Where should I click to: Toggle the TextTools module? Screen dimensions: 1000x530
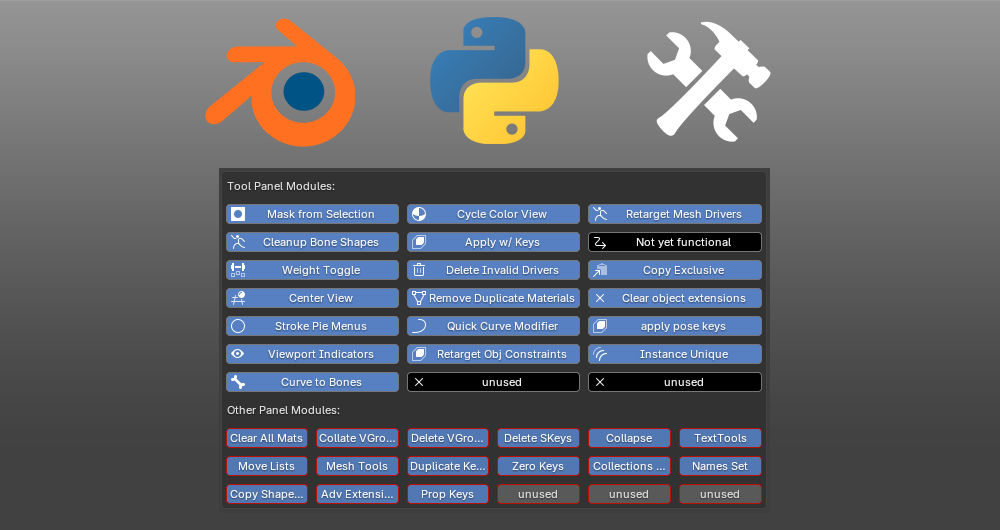click(721, 438)
